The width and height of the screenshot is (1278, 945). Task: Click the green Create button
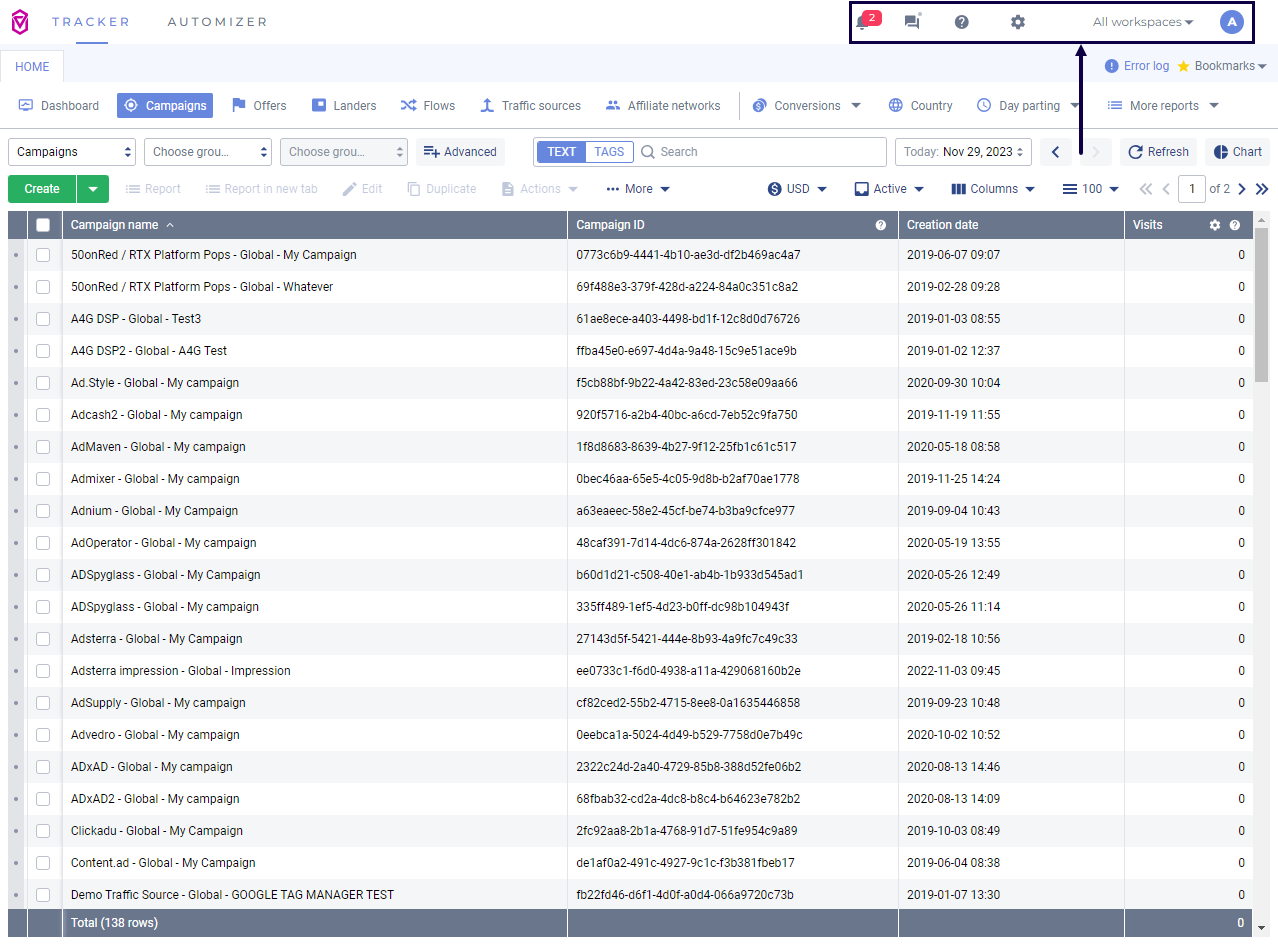pyautogui.click(x=42, y=189)
